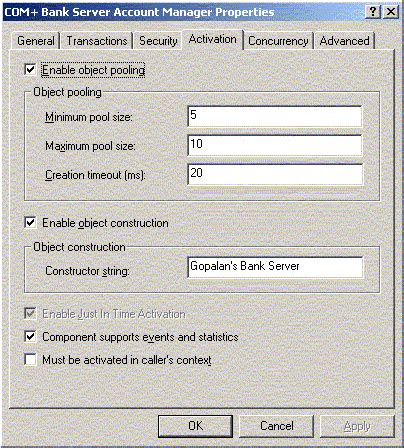The width and height of the screenshot is (404, 448).
Task: Select the Activation tab
Action: [213, 39]
